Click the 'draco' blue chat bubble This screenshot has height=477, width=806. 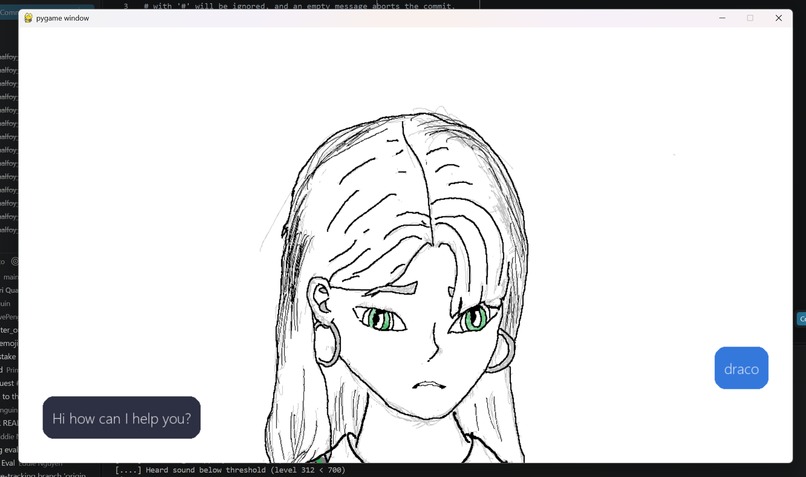pos(741,368)
